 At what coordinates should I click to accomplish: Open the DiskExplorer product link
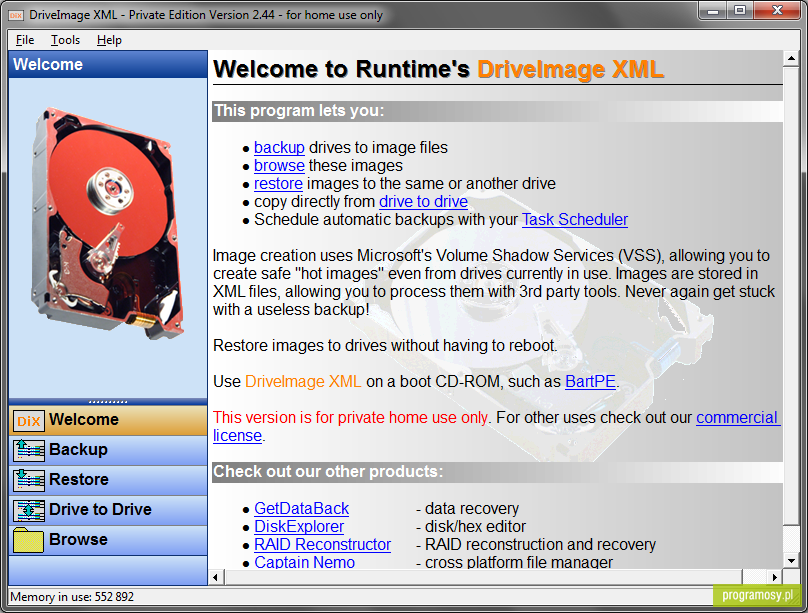[299, 526]
